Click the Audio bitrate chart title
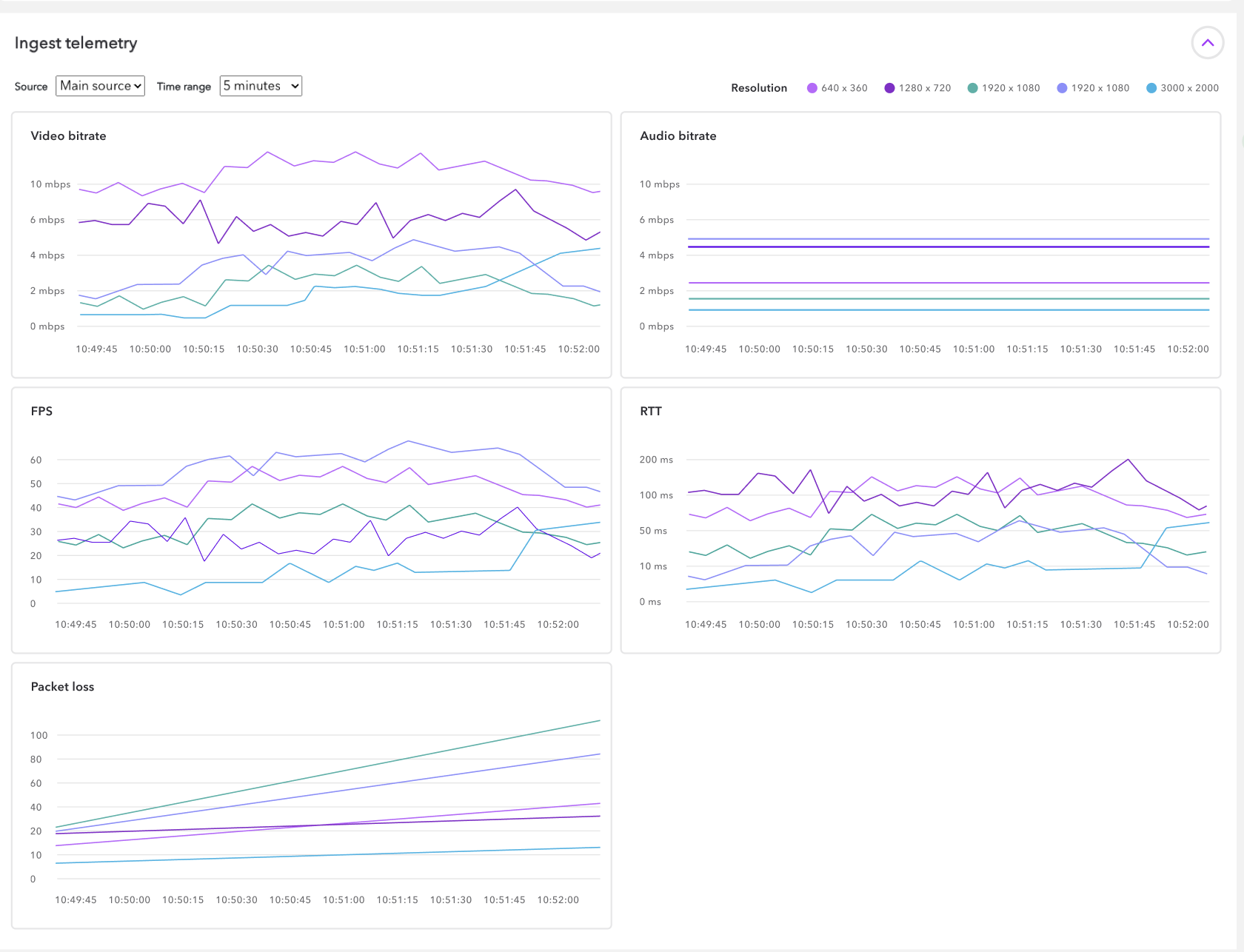The width and height of the screenshot is (1244, 952). point(678,136)
